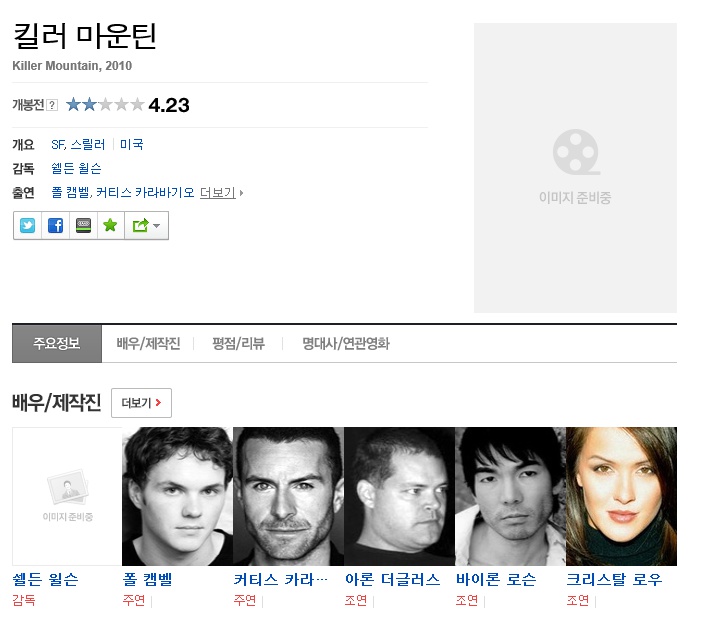Click the 바이론 로슨 name link
Viewport: 714px width, 634px height.
coord(496,580)
